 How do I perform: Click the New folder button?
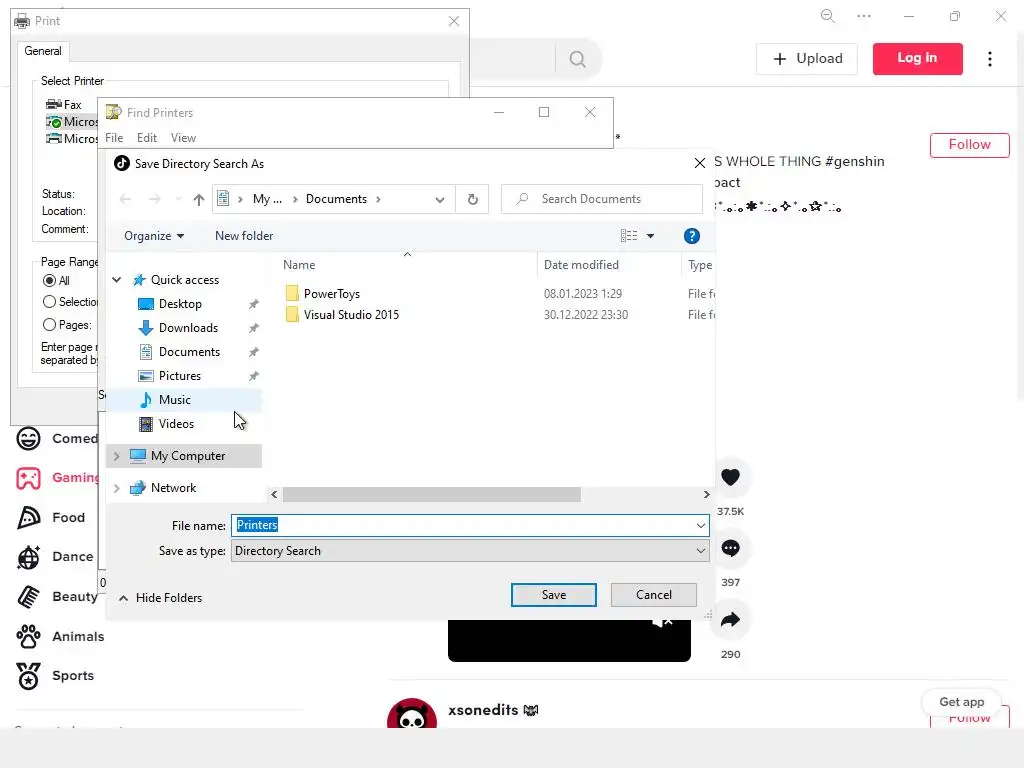pyautogui.click(x=244, y=236)
